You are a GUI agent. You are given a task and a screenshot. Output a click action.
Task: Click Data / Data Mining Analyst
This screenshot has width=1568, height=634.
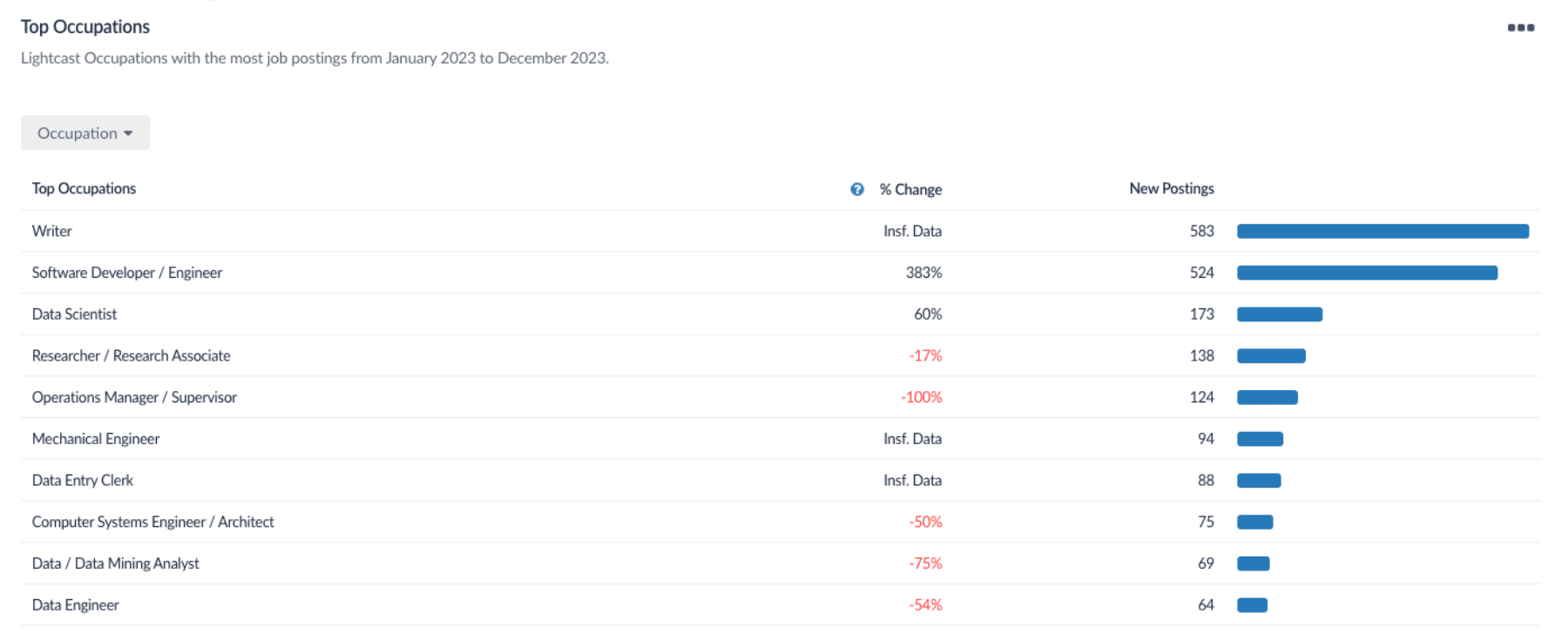tap(115, 563)
